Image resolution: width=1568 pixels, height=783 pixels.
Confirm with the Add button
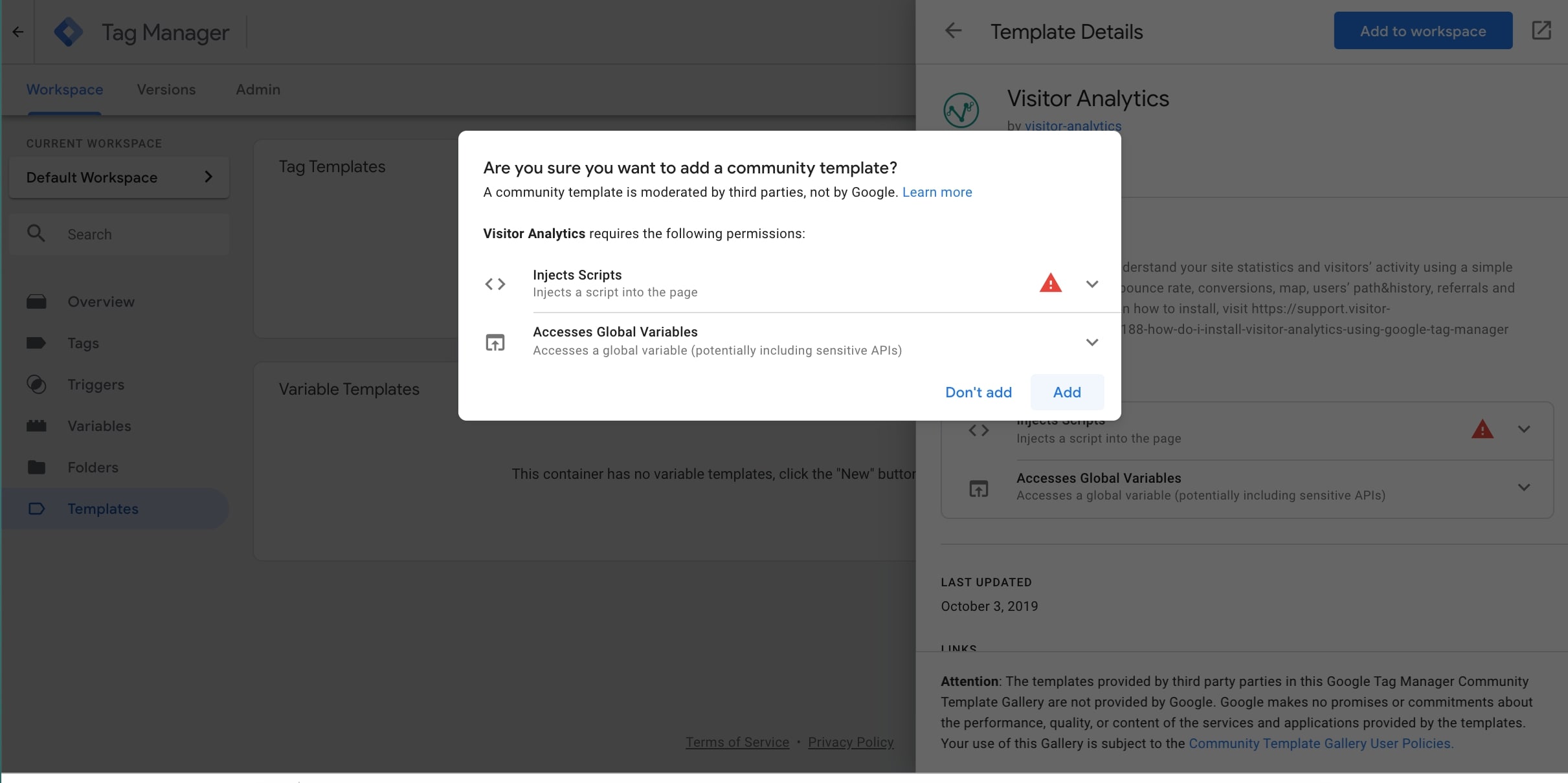coord(1067,392)
